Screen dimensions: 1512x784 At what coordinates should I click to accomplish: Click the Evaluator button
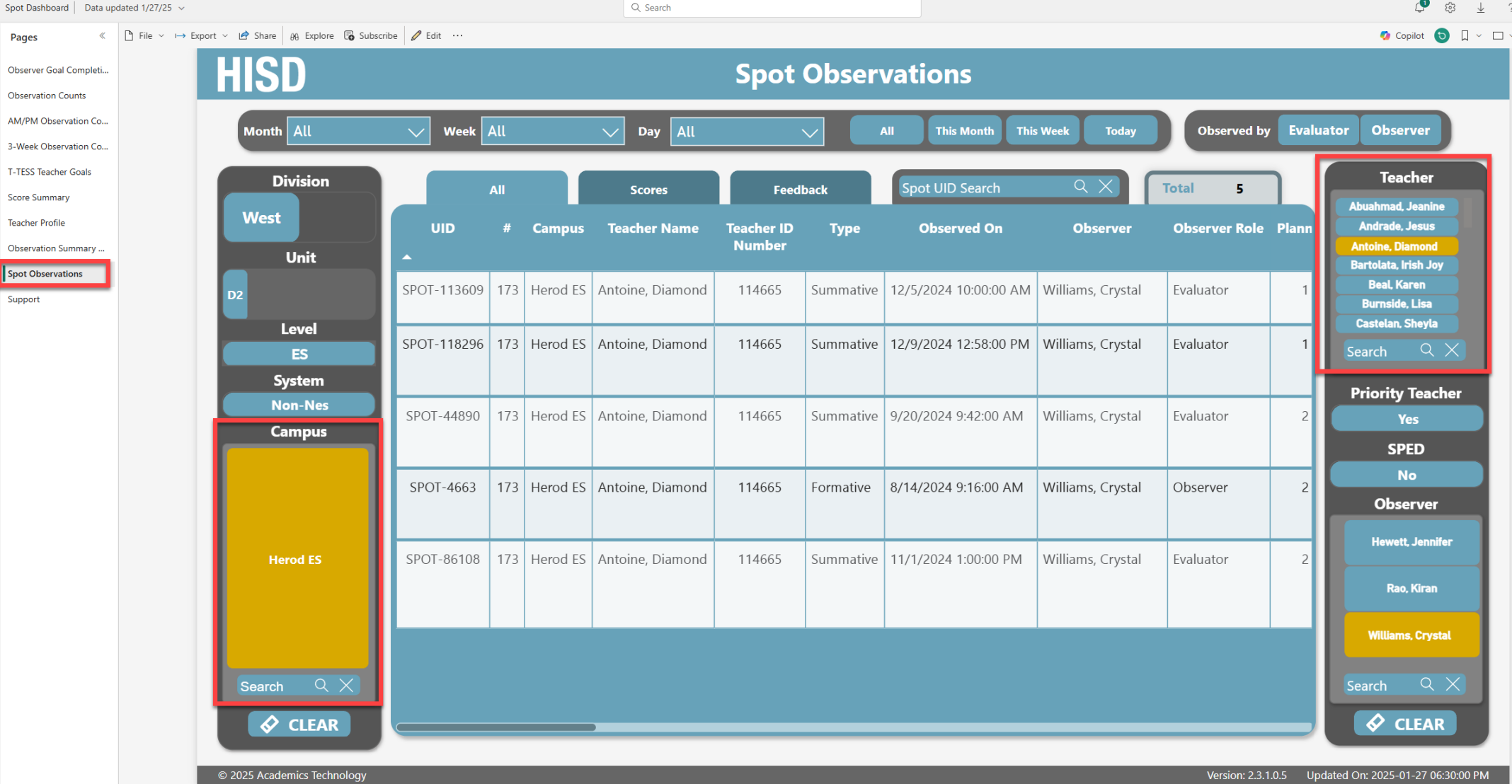tap(1318, 130)
